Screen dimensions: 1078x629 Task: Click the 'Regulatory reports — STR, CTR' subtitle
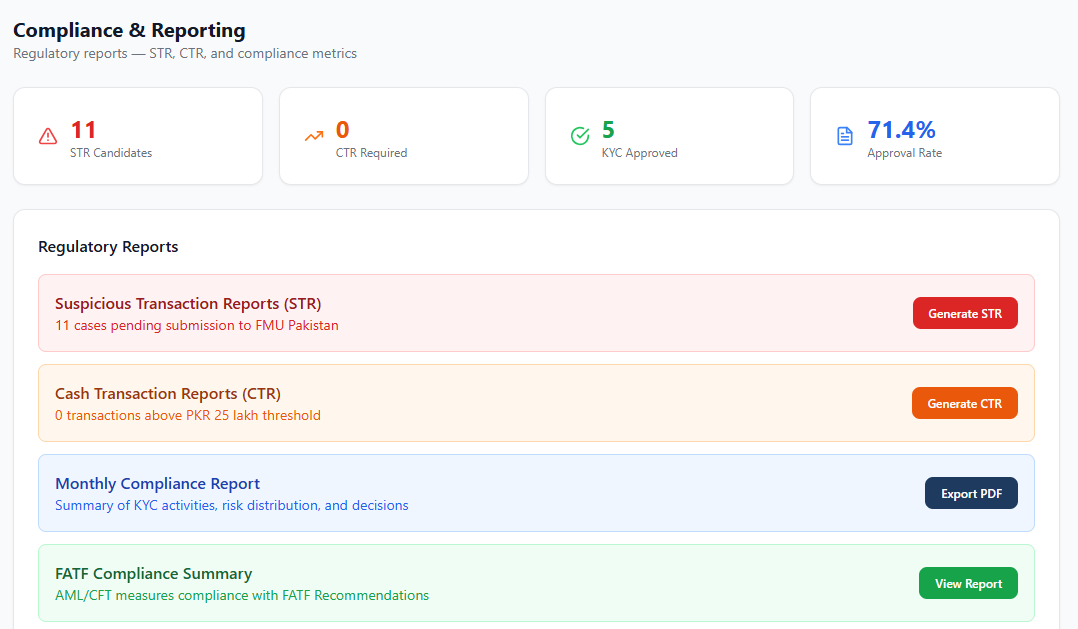(185, 54)
